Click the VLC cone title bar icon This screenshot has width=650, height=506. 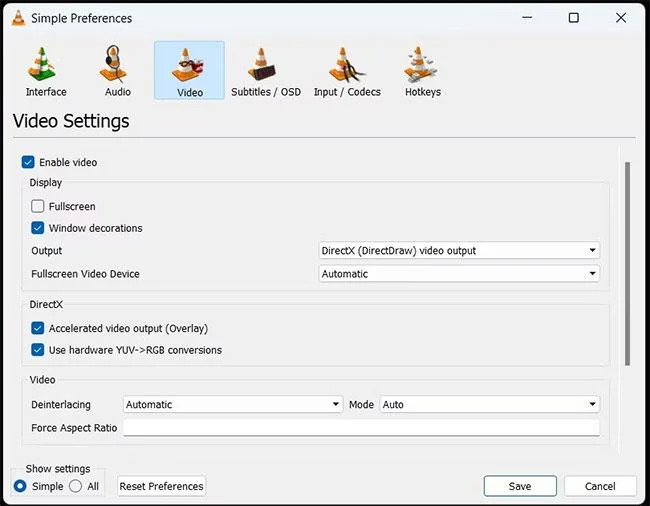18,18
